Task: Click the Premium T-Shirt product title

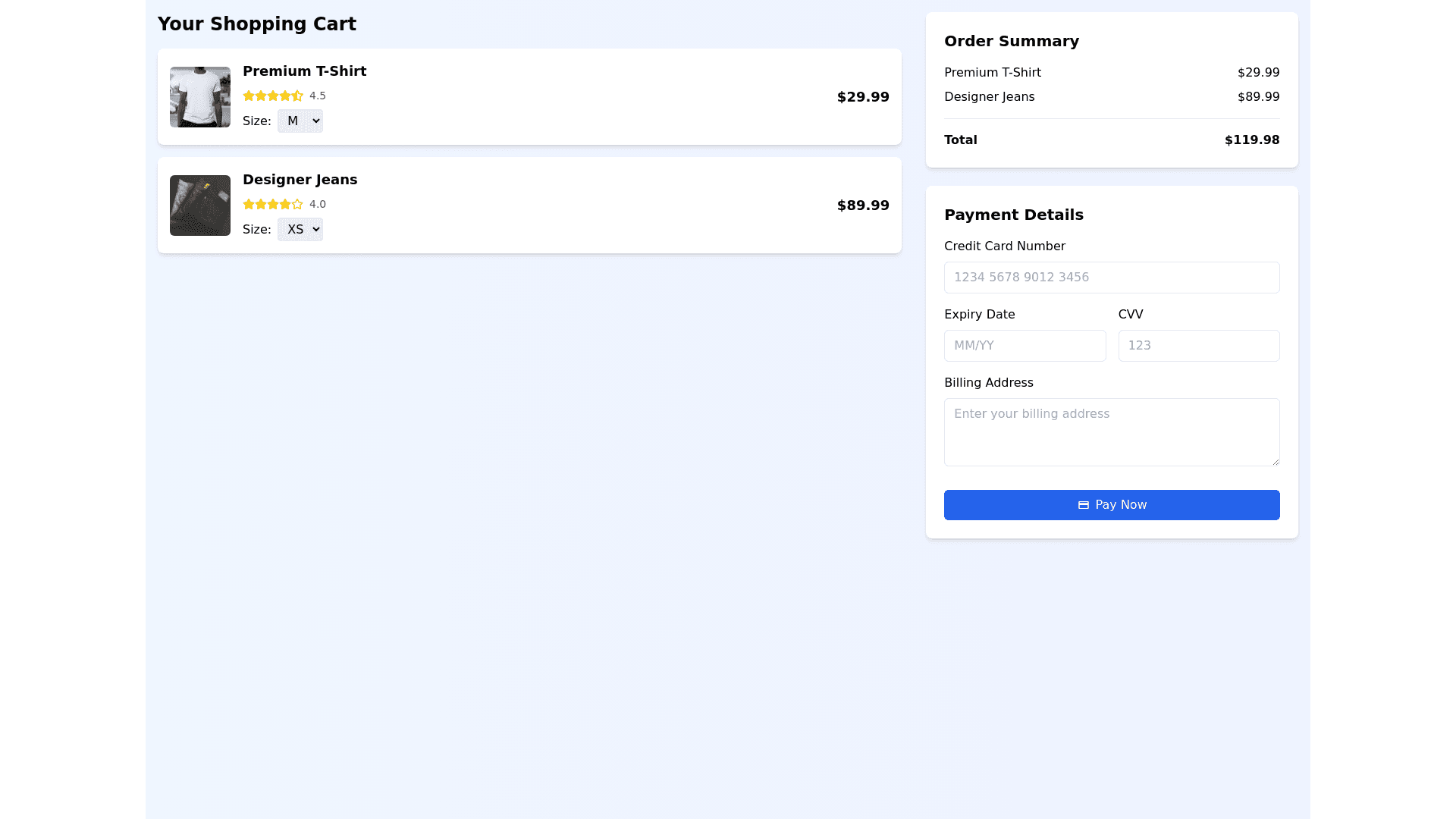Action: 304,71
